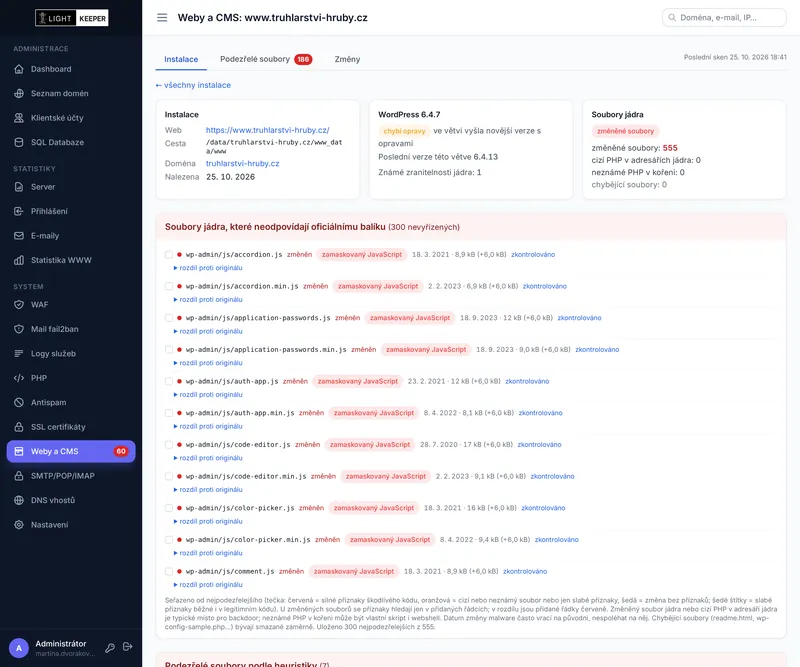Screen dimensions: 800x667
Task: Check the color-picker.js file checkbox
Action: (169, 508)
